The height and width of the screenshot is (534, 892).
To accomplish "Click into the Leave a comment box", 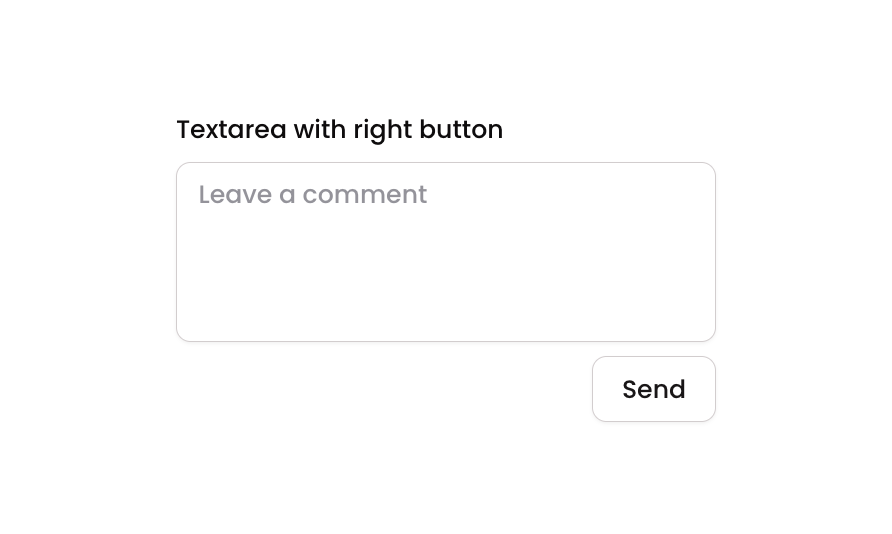I will tap(445, 252).
